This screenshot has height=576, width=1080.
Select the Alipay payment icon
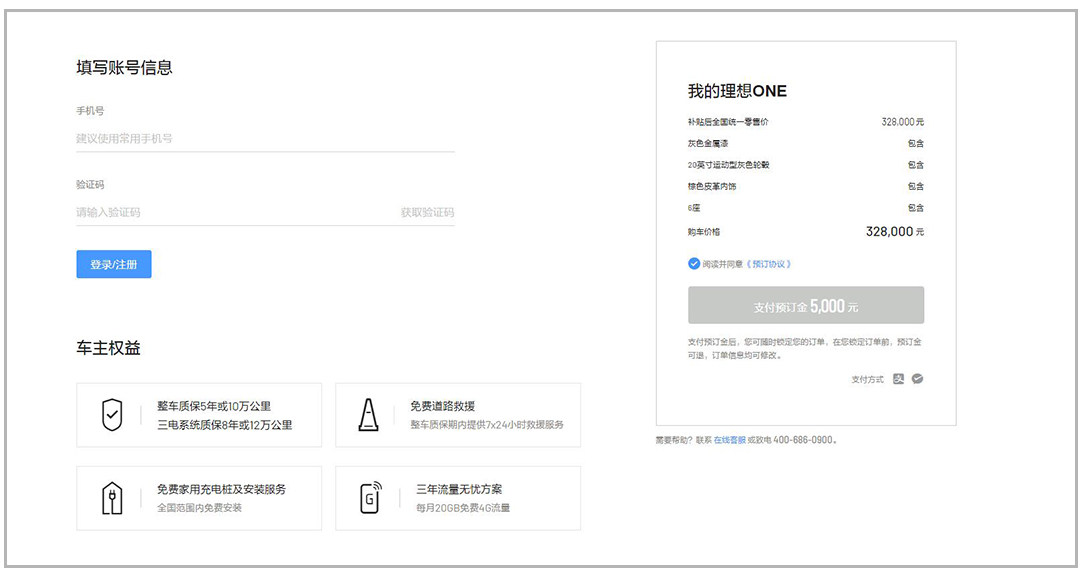point(899,379)
